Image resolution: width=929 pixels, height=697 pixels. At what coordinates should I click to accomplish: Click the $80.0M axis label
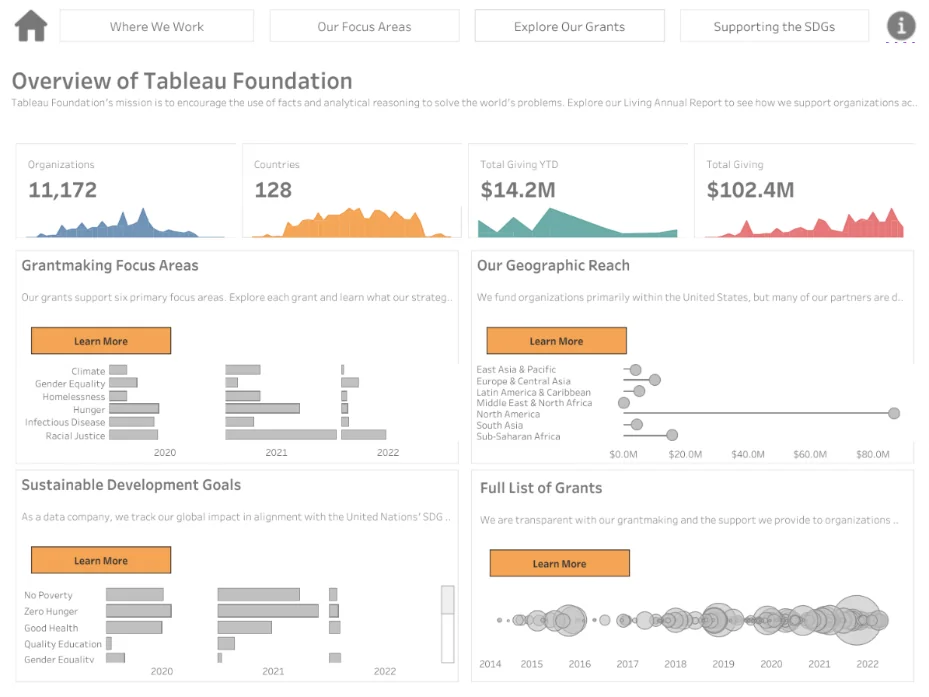[872, 454]
